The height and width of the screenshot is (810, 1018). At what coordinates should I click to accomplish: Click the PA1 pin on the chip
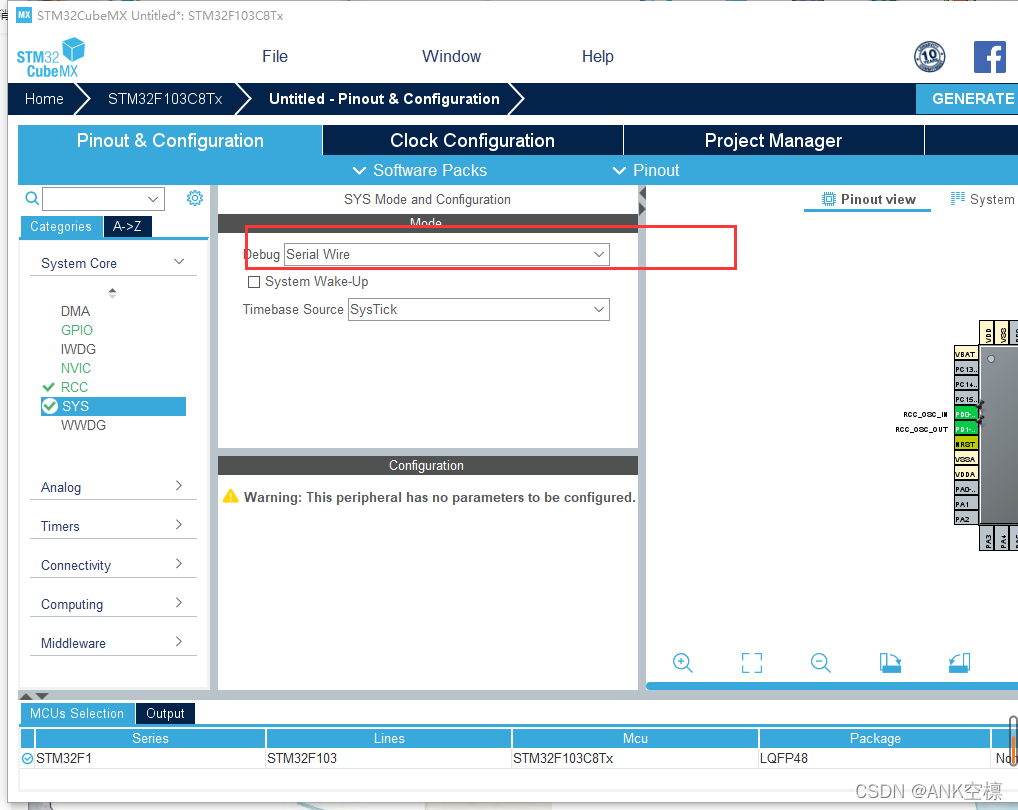tap(965, 504)
